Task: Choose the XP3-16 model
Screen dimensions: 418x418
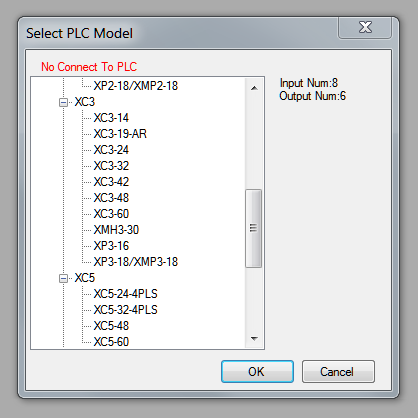Action: (111, 246)
